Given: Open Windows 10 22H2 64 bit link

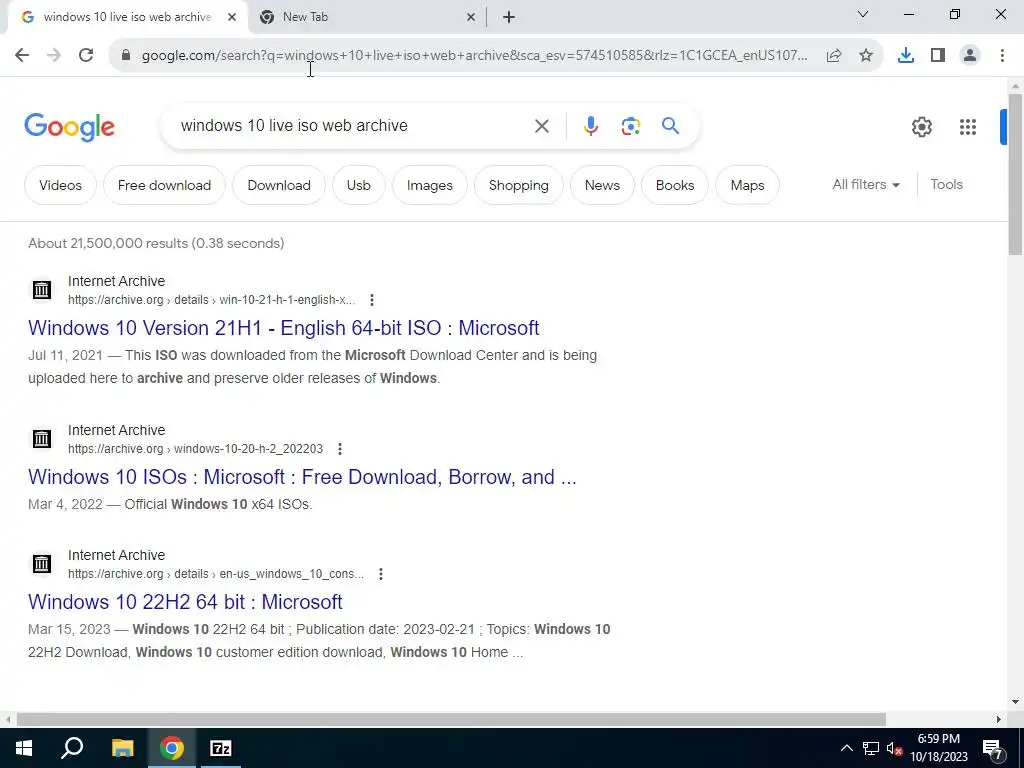Looking at the screenshot, I should [x=185, y=602].
